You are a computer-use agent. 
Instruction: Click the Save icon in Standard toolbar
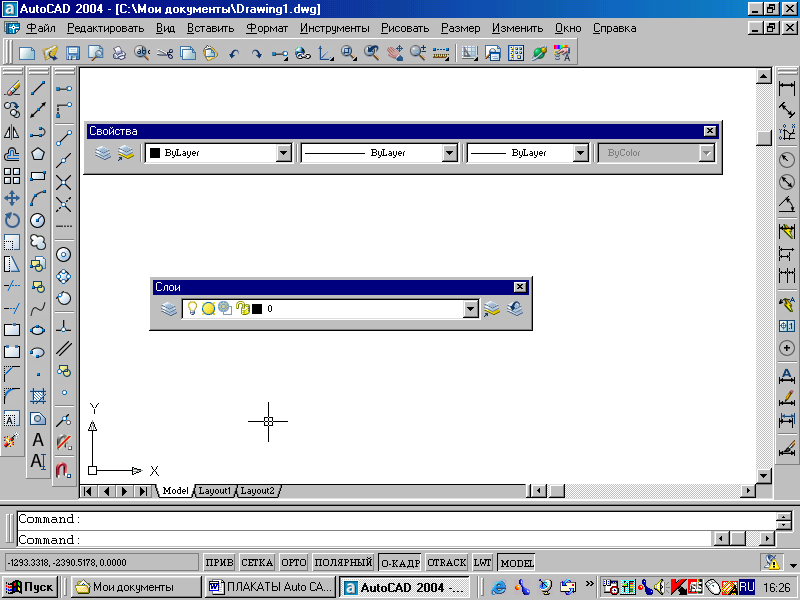tap(73, 53)
